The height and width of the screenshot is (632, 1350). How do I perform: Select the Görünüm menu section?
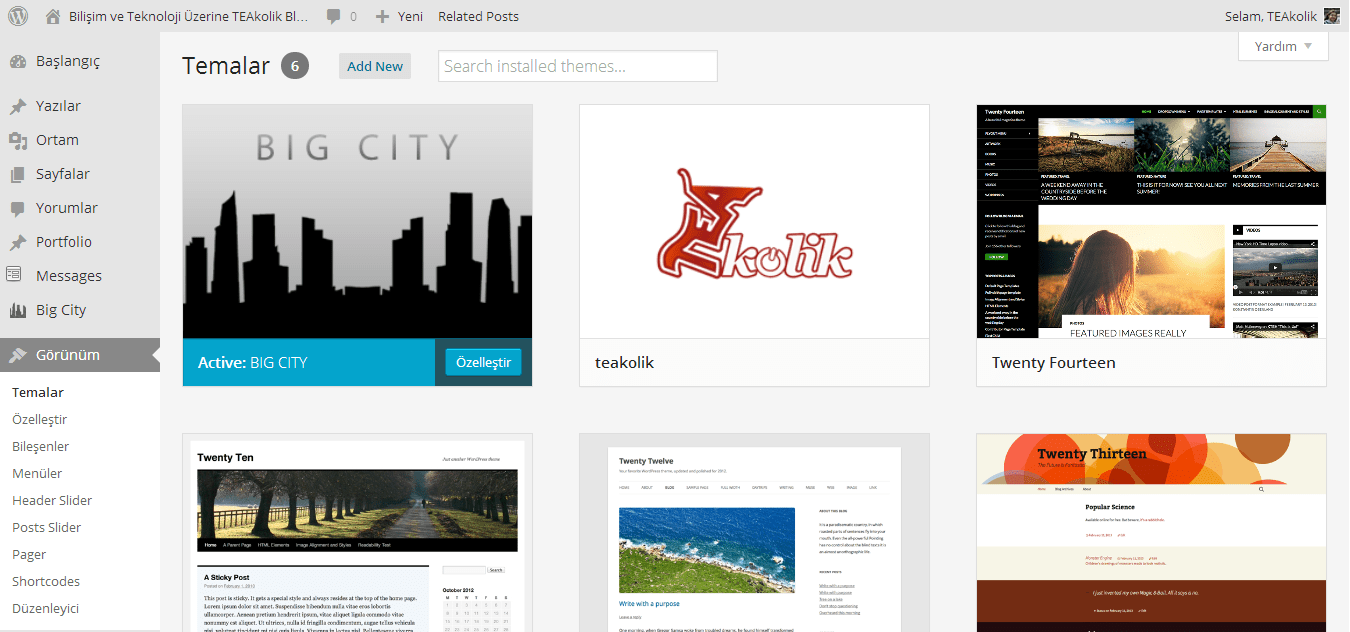point(80,355)
